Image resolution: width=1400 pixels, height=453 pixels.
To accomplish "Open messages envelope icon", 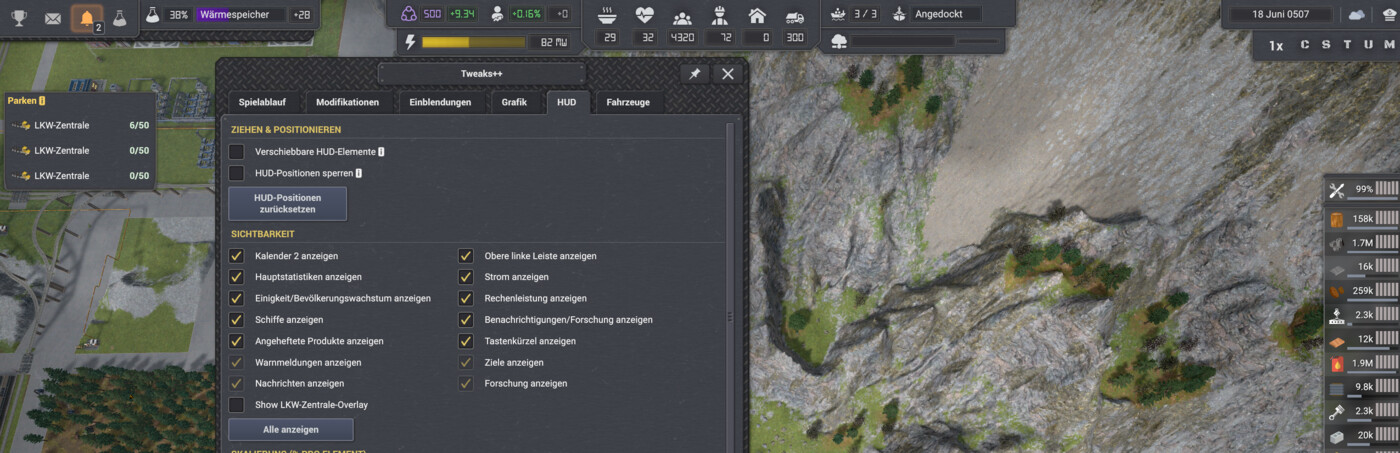I will [53, 18].
